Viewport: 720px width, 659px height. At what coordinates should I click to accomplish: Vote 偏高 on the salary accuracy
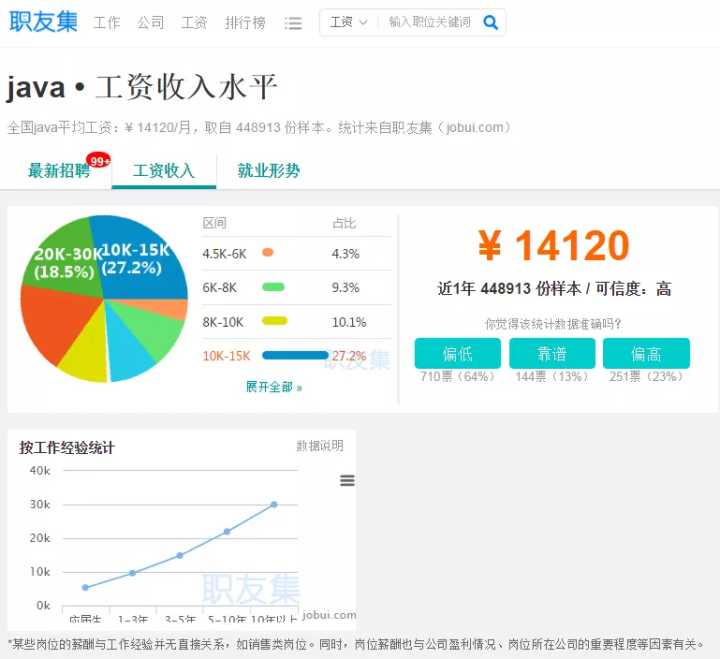tap(646, 354)
